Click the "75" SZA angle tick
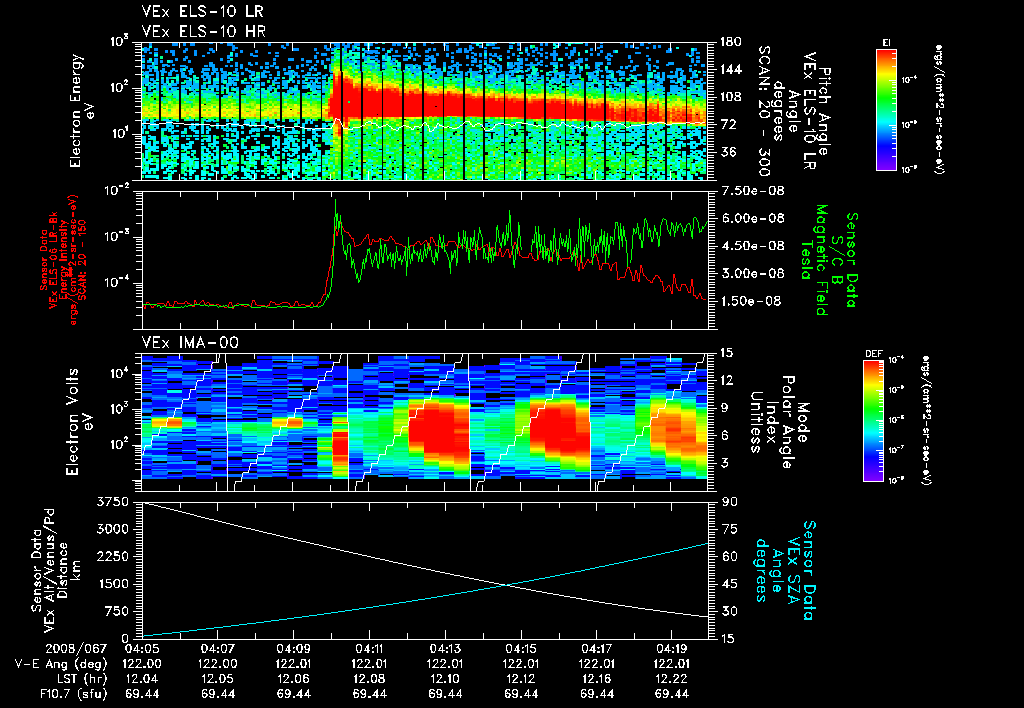Image resolution: width=1024 pixels, height=708 pixels. [729, 529]
